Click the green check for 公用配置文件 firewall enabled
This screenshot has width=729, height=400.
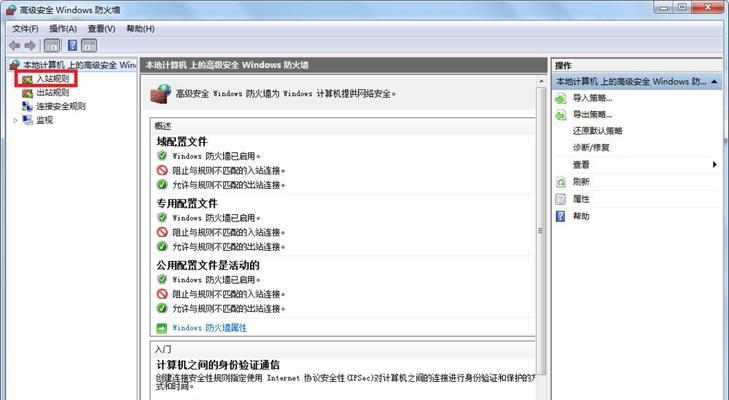click(x=162, y=279)
